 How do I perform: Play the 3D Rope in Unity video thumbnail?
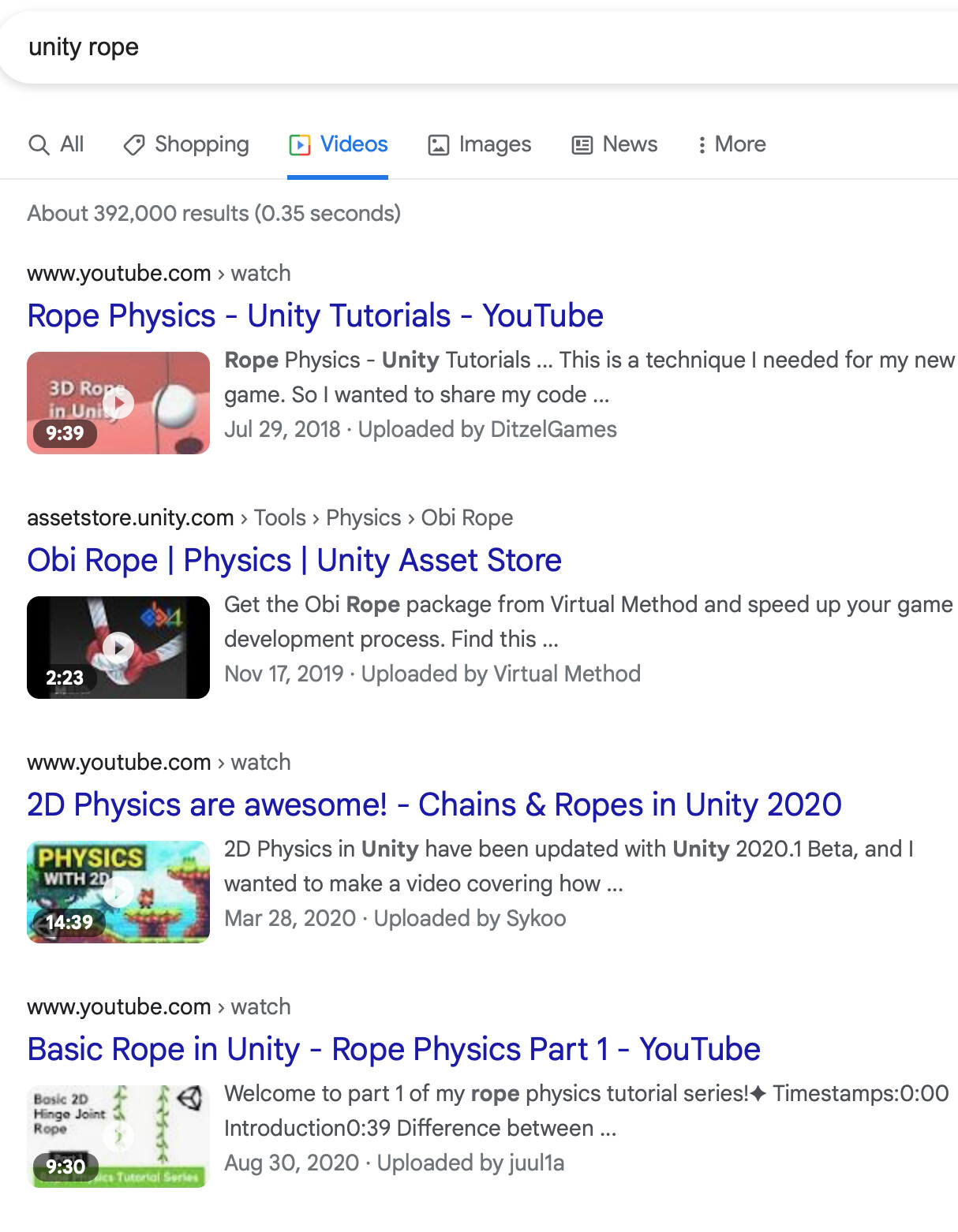click(118, 403)
